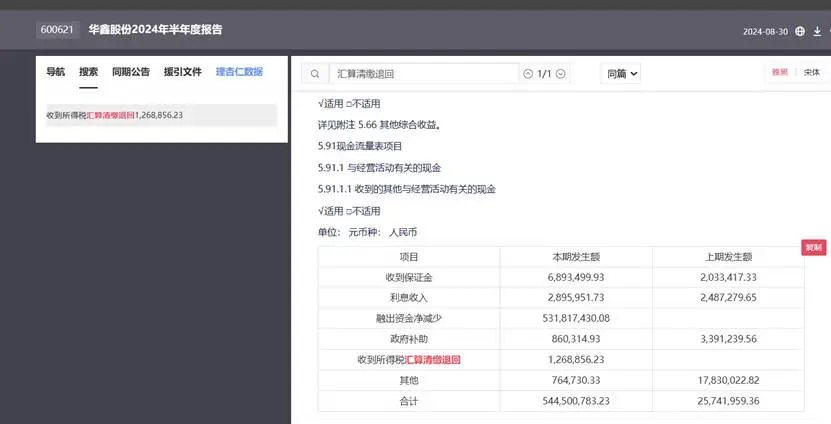Click heading 5.91.1 与经营活动有关的现金
Screen dimensions: 831x424
click(x=379, y=168)
